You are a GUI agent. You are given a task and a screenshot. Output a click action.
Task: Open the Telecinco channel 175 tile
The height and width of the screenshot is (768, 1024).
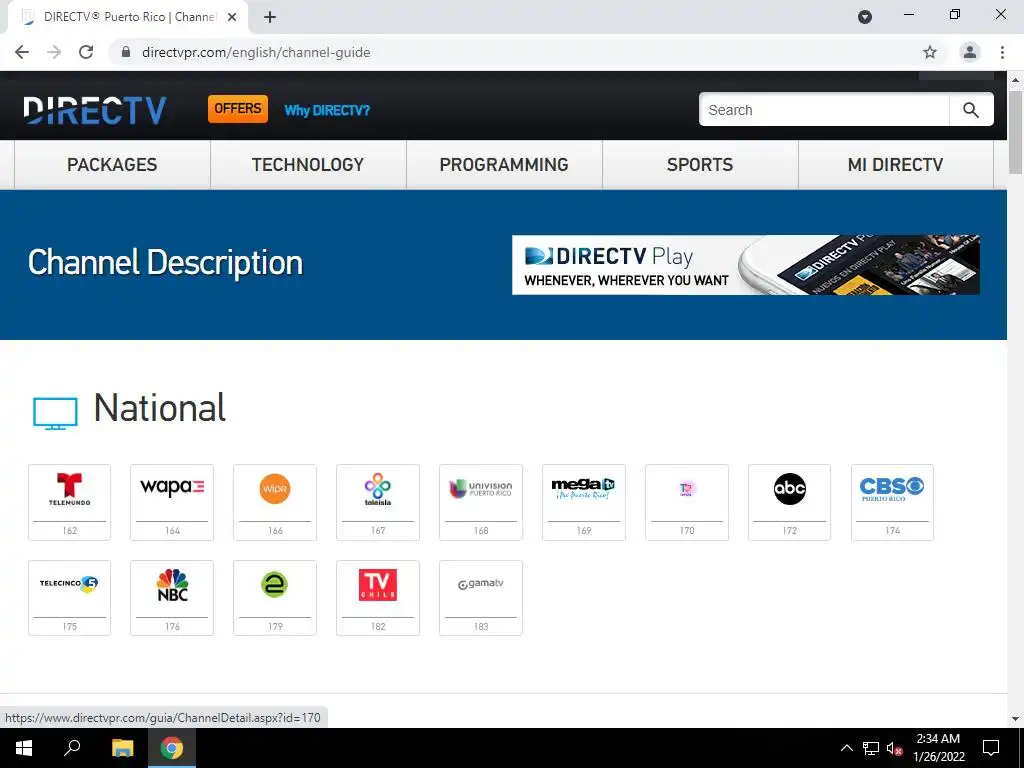pyautogui.click(x=69, y=598)
